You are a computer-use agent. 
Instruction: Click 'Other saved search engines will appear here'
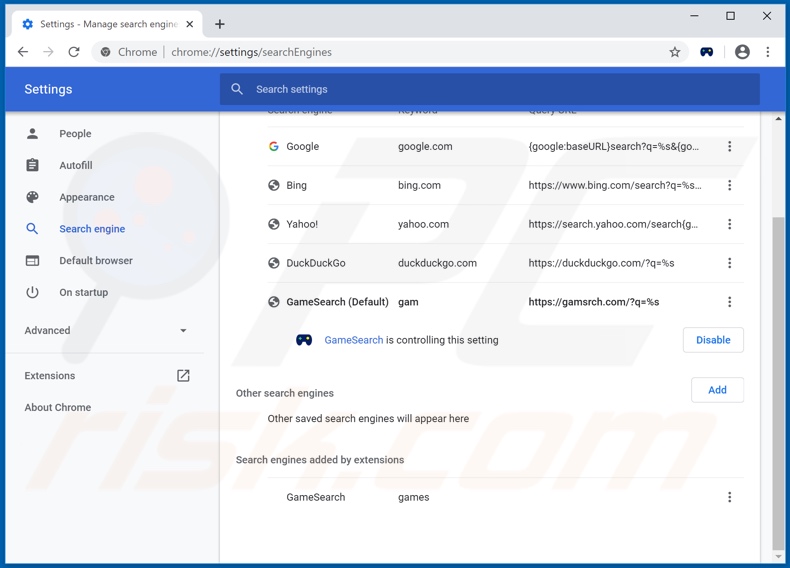[x=368, y=418]
